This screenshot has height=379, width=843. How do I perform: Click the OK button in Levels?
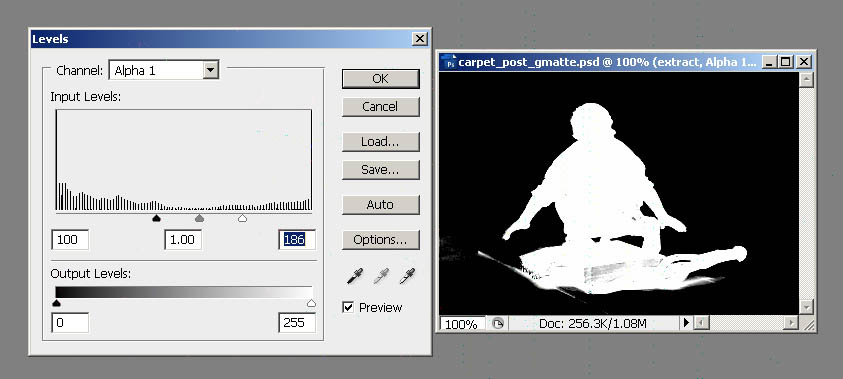pos(380,78)
